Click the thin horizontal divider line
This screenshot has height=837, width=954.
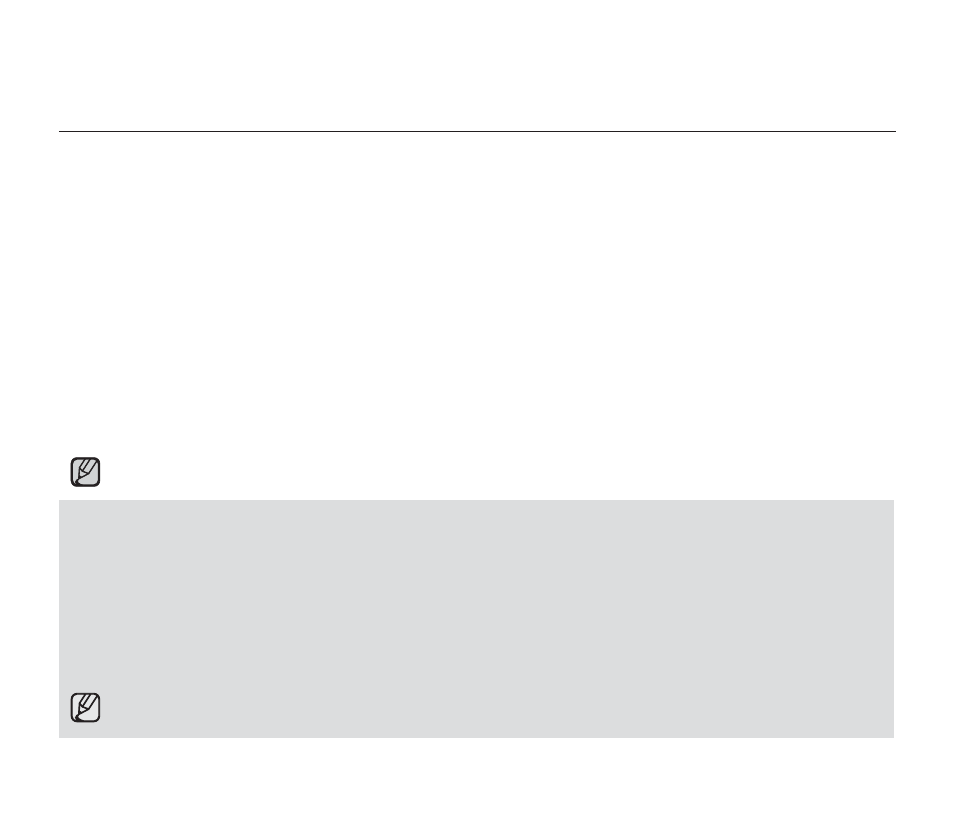click(477, 131)
